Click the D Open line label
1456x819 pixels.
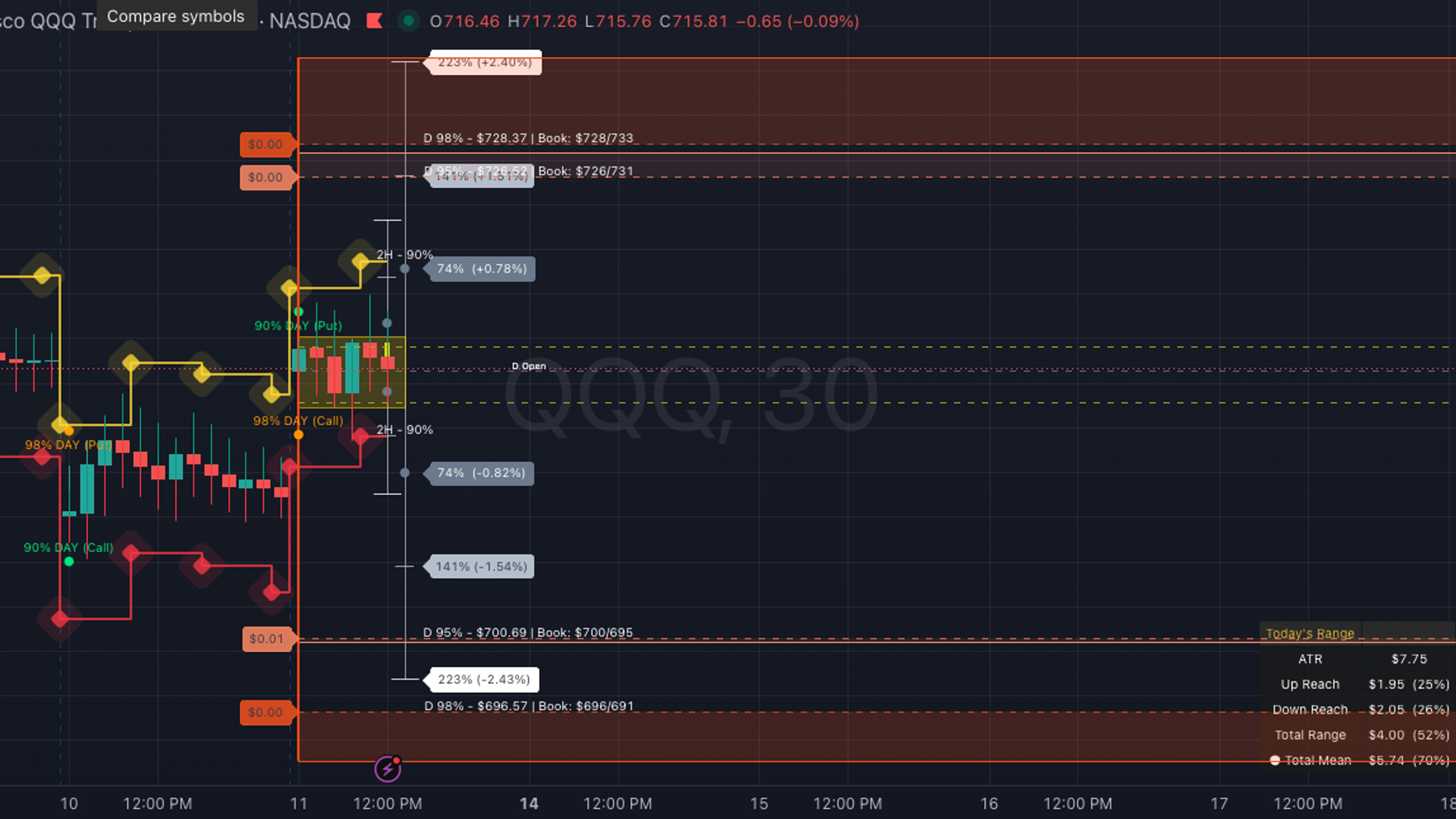[x=529, y=366]
